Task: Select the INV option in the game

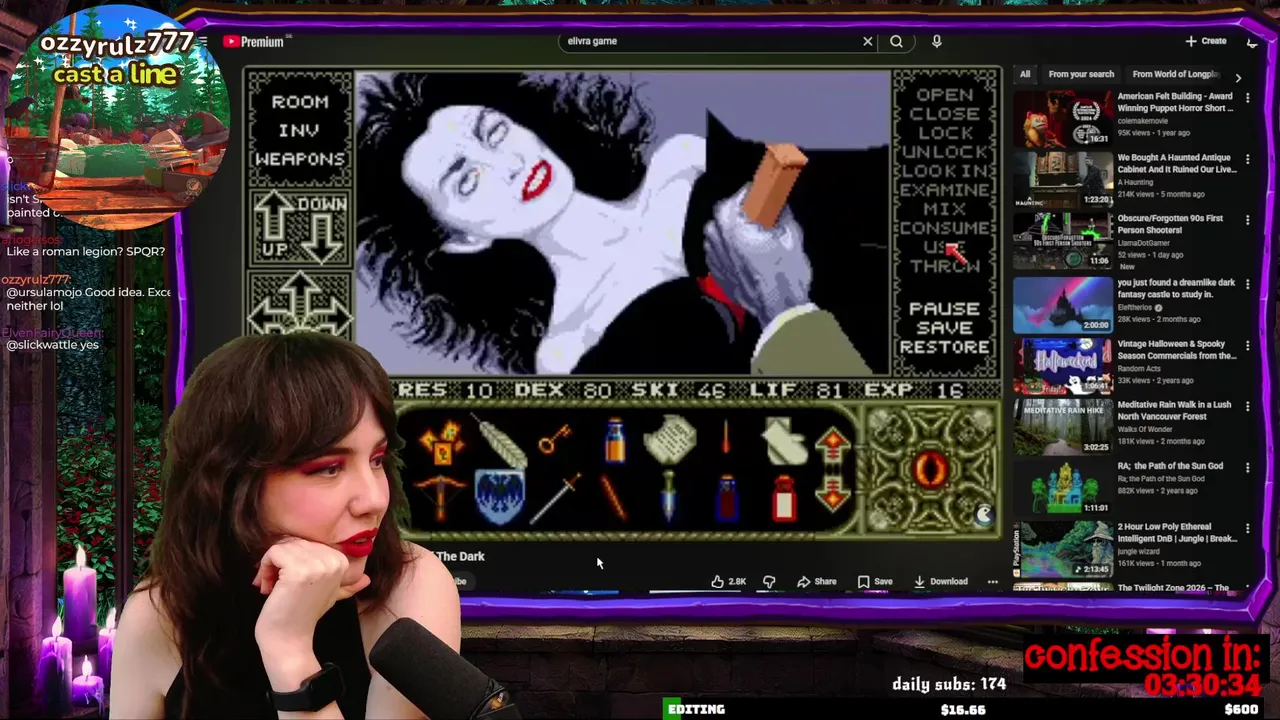Action: (x=299, y=130)
